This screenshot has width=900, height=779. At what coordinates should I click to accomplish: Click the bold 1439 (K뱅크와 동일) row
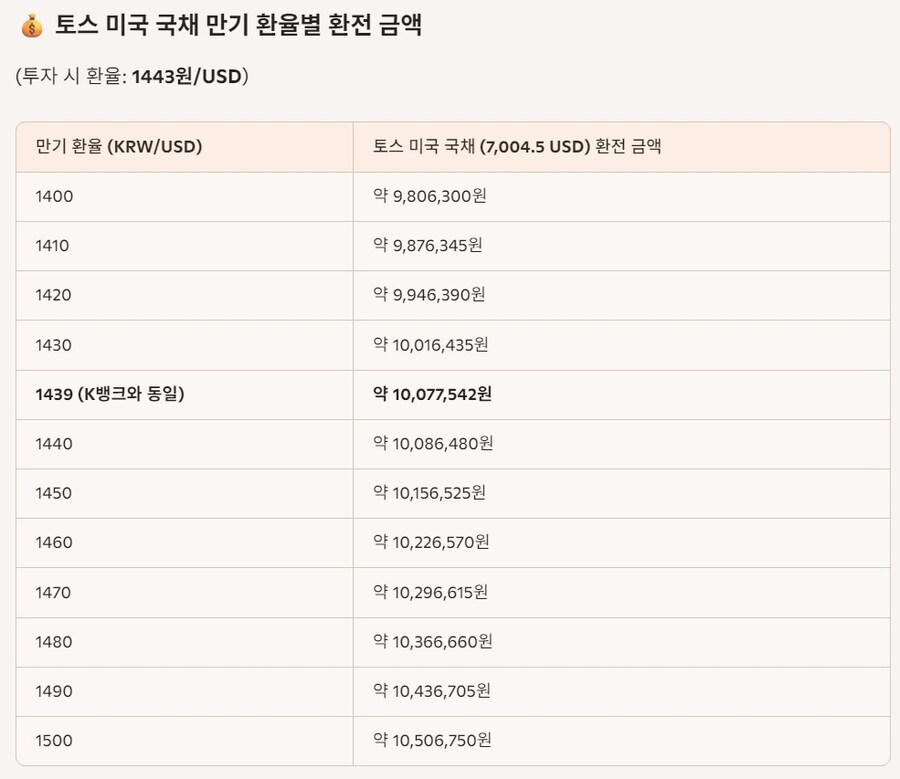(110, 394)
